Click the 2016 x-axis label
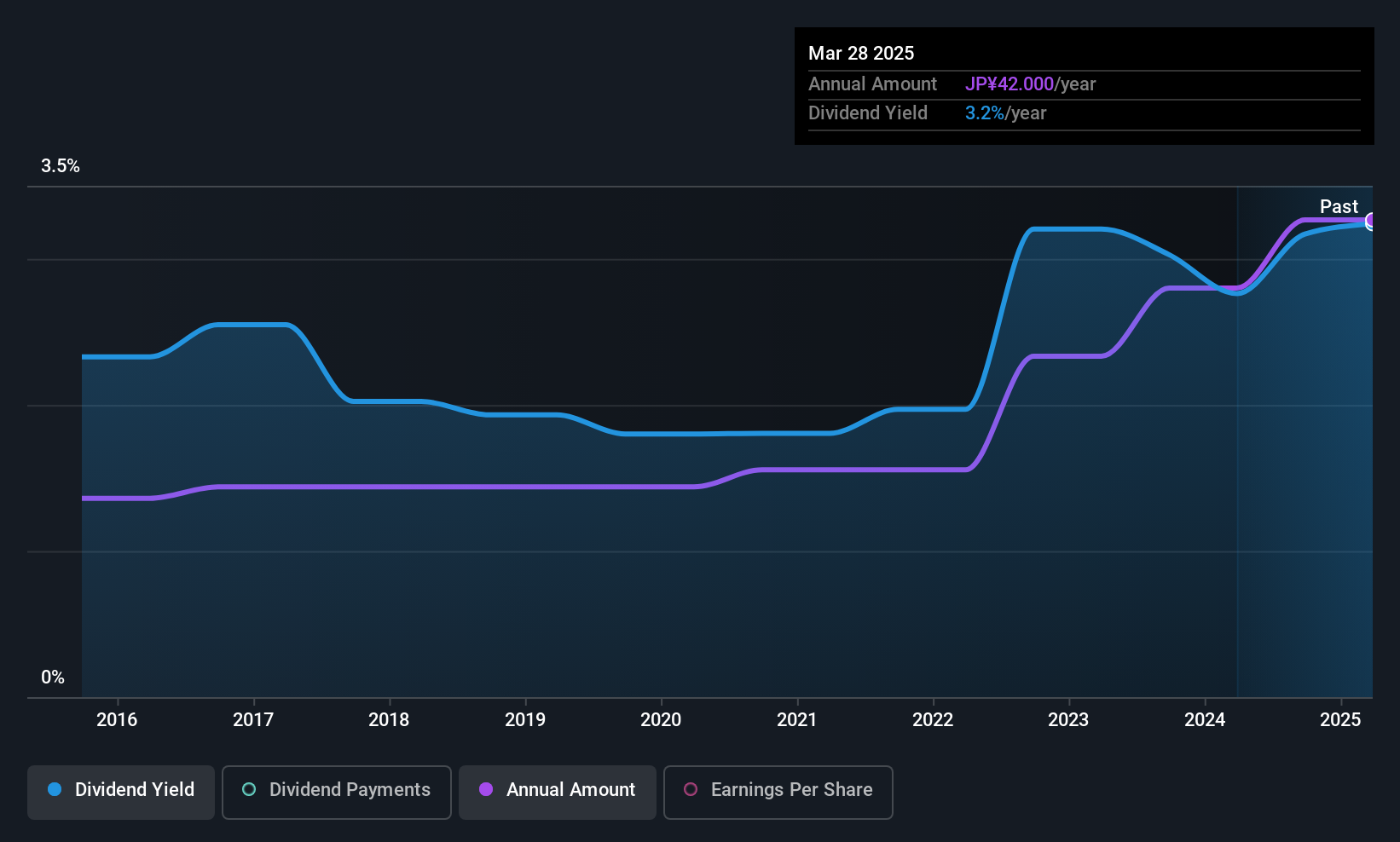Viewport: 1400px width, 842px height. [117, 719]
